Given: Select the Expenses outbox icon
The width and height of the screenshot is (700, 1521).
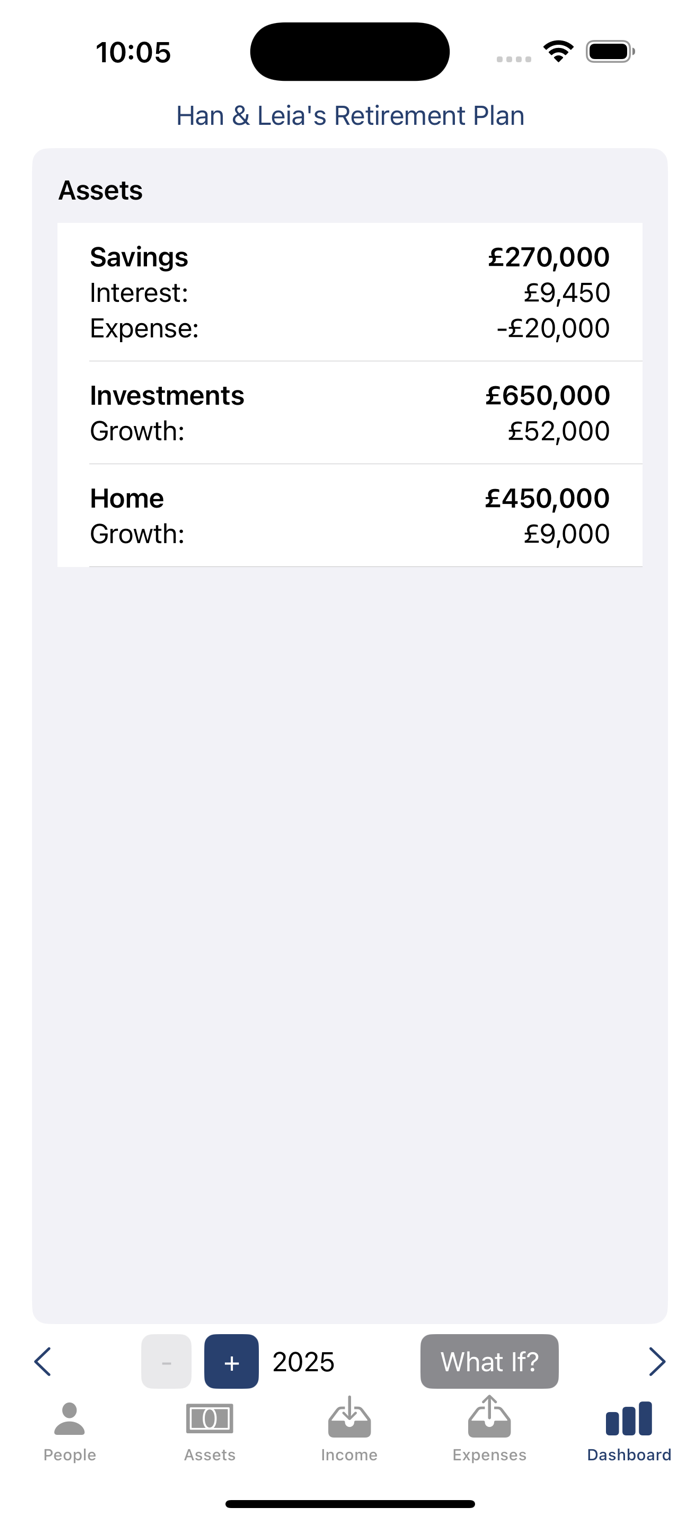Looking at the screenshot, I should pyautogui.click(x=489, y=1417).
